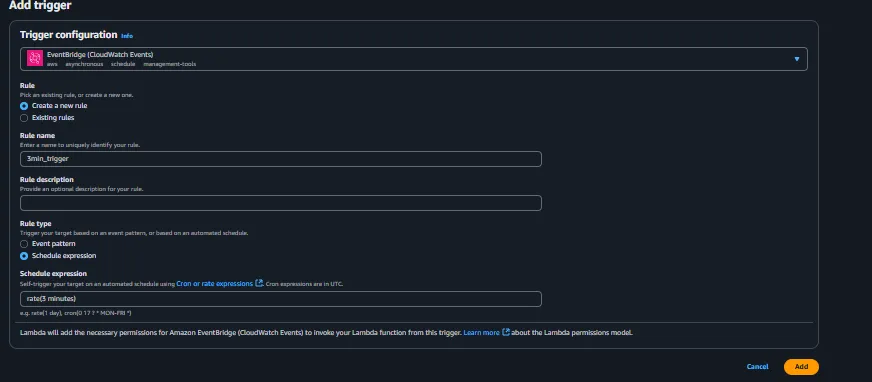Click the 'management-tools' tag text

point(170,64)
